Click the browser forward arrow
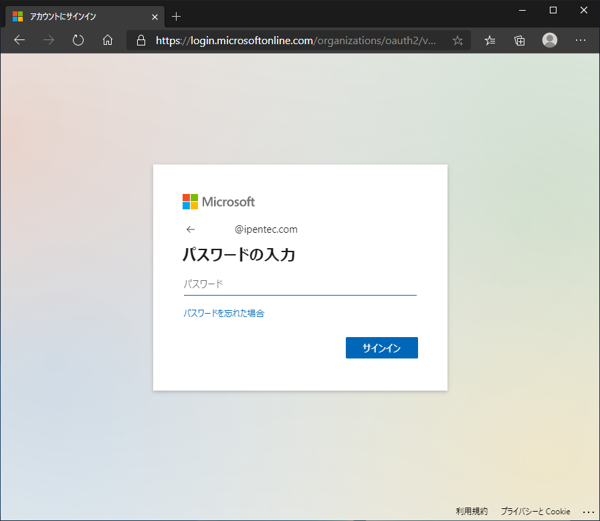Image resolution: width=600 pixels, height=521 pixels. pos(49,40)
